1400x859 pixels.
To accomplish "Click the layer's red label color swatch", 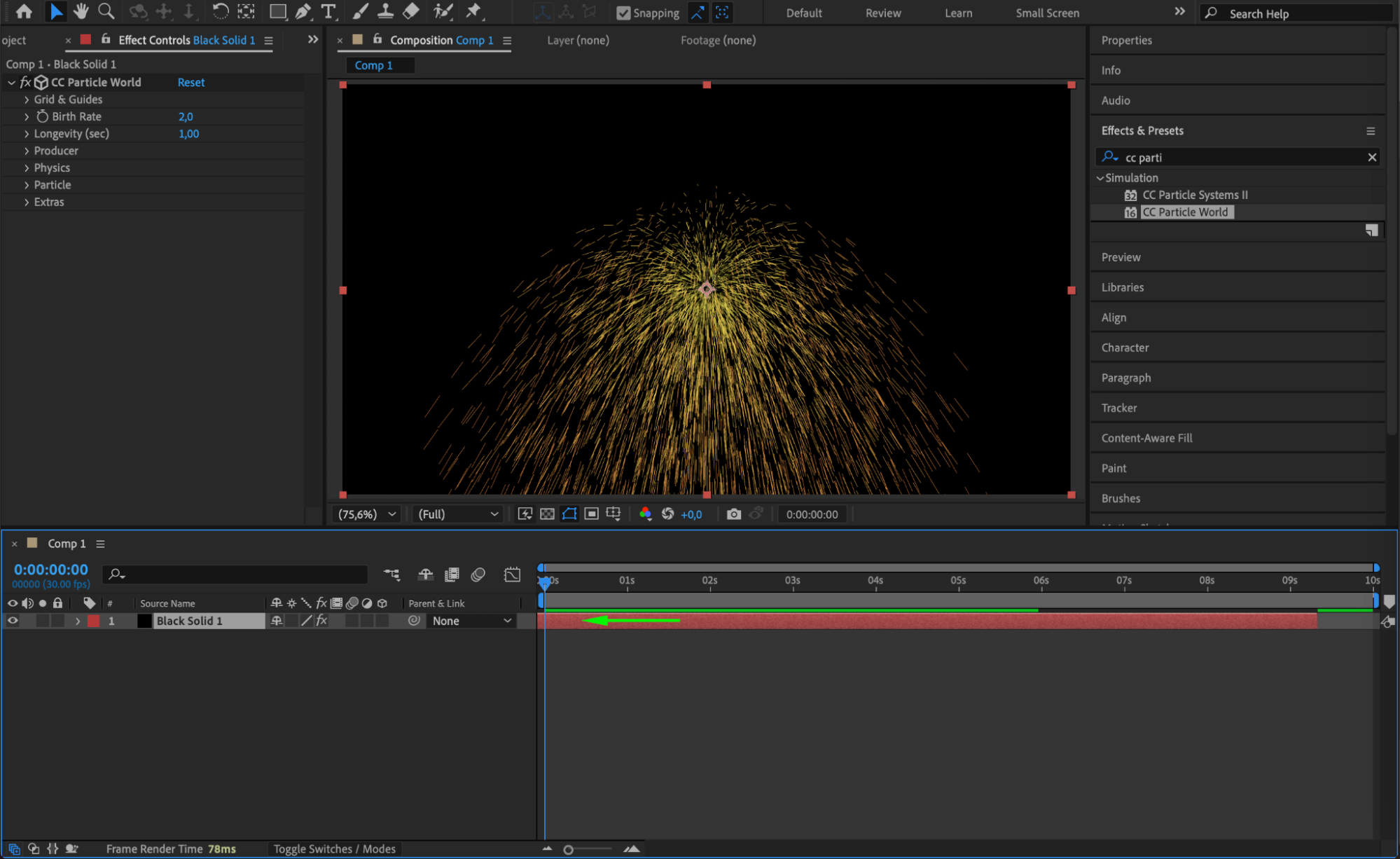I will (x=93, y=621).
